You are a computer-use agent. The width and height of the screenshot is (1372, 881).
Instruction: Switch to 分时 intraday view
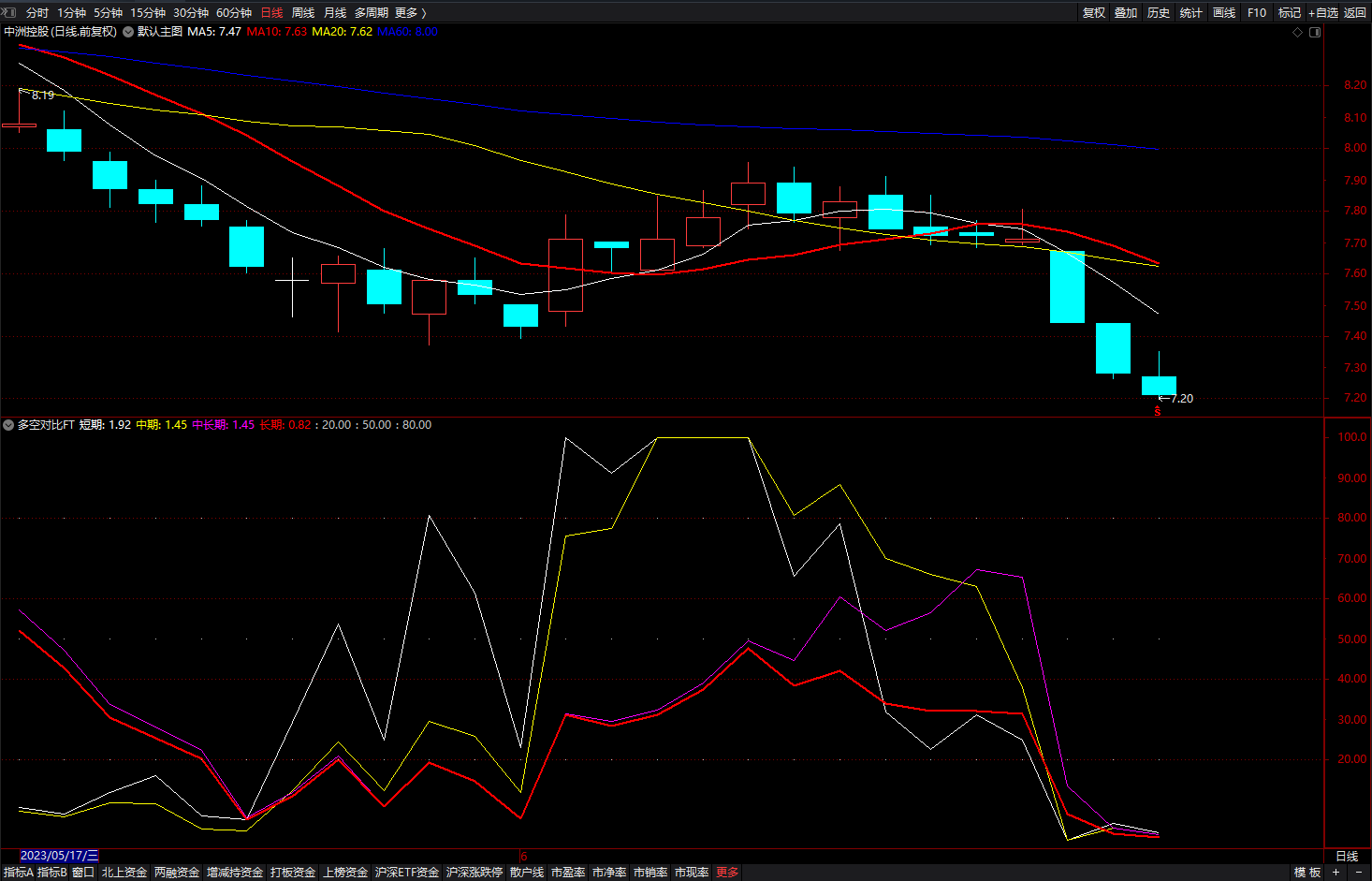(37, 13)
